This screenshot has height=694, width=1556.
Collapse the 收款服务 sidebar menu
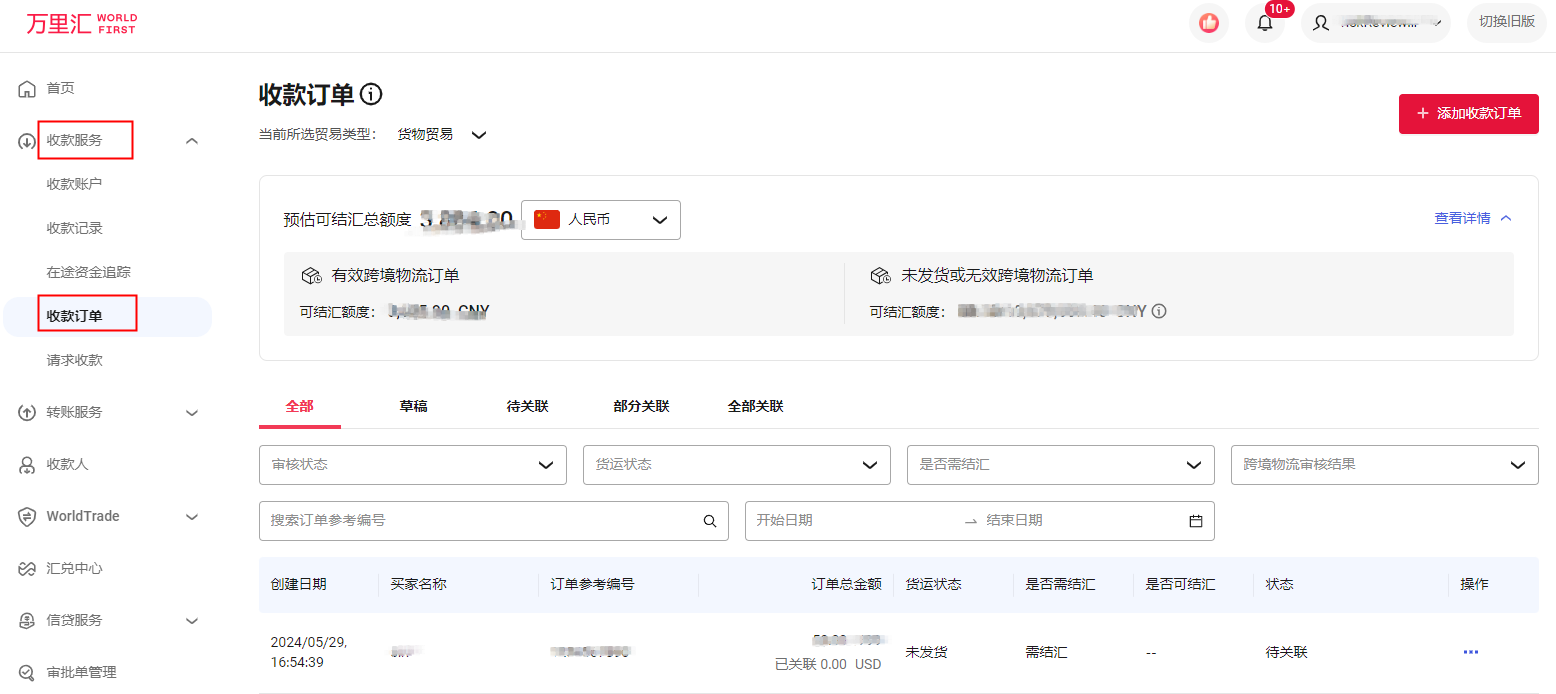click(x=191, y=140)
